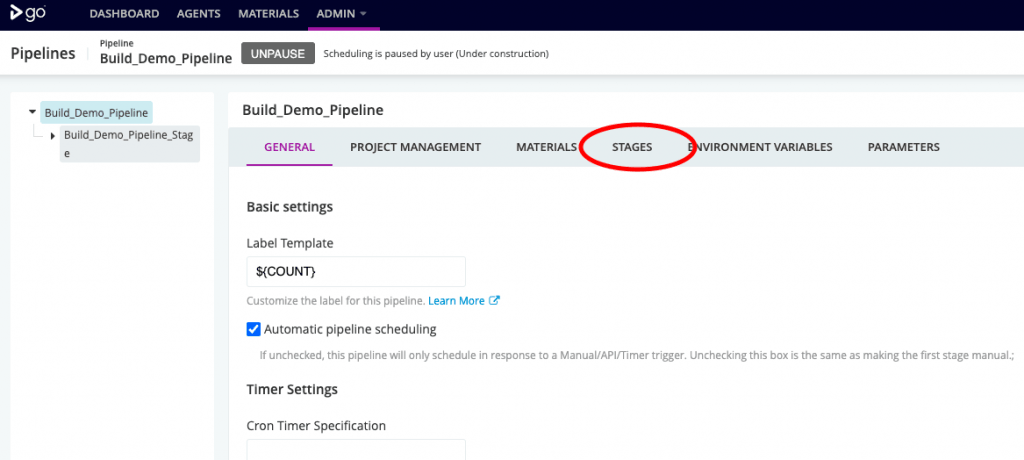Image resolution: width=1024 pixels, height=460 pixels.
Task: Click the Label Template input field
Action: click(356, 271)
